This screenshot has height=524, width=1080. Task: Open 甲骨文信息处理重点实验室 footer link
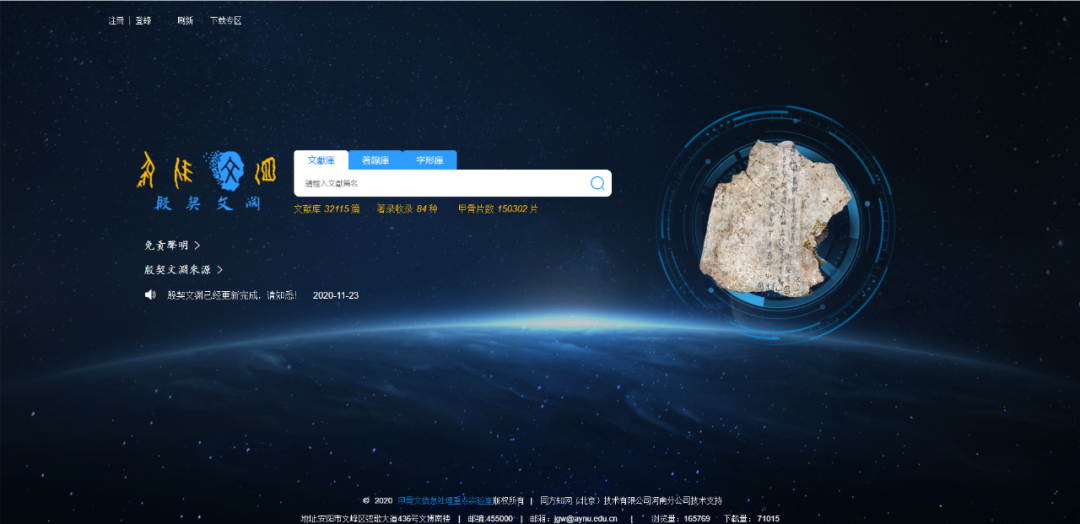[x=445, y=501]
